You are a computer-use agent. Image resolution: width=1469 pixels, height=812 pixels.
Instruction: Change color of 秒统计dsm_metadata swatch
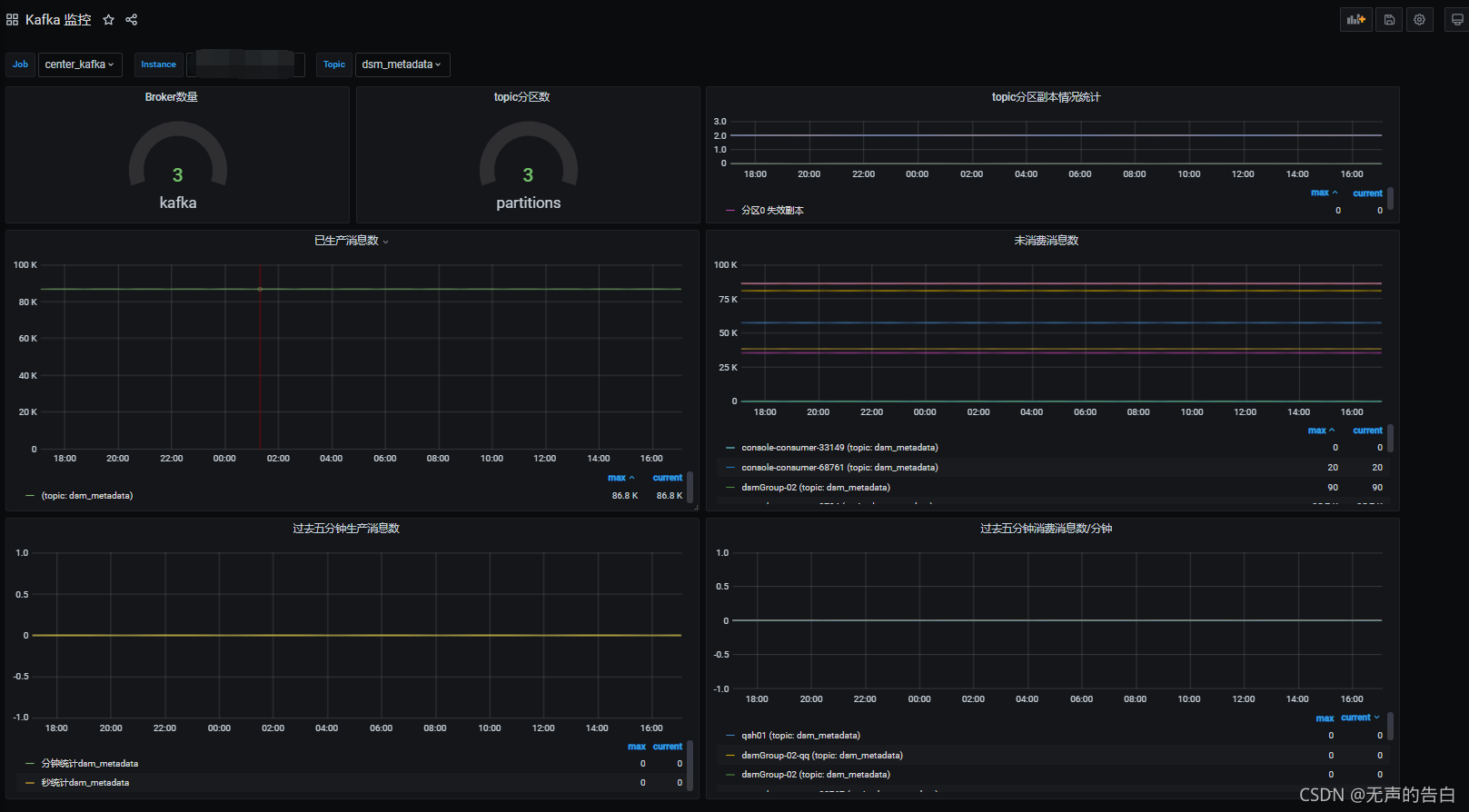[30, 783]
